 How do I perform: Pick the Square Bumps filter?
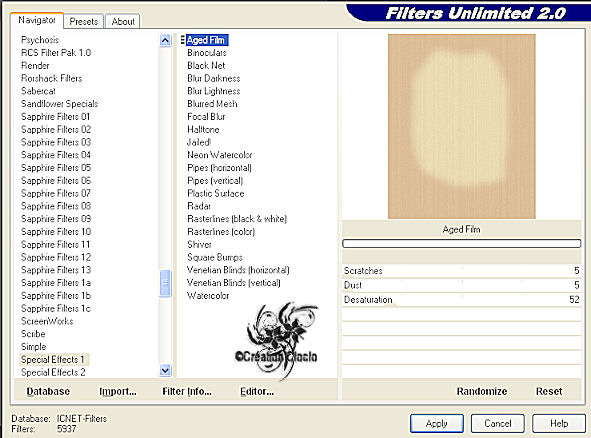[215, 257]
